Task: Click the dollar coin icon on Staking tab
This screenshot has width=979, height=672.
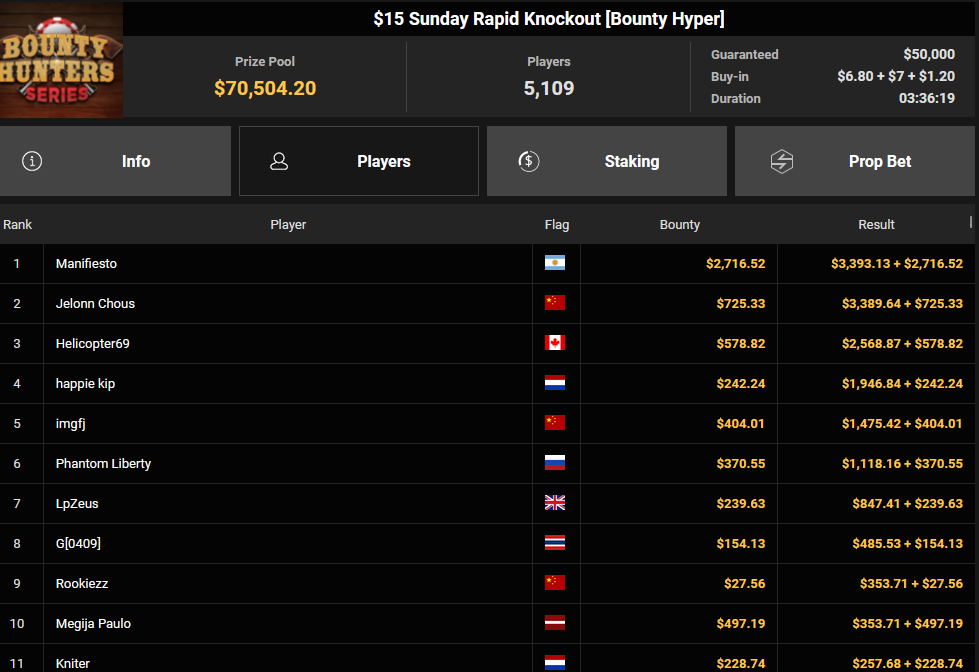Action: point(529,161)
